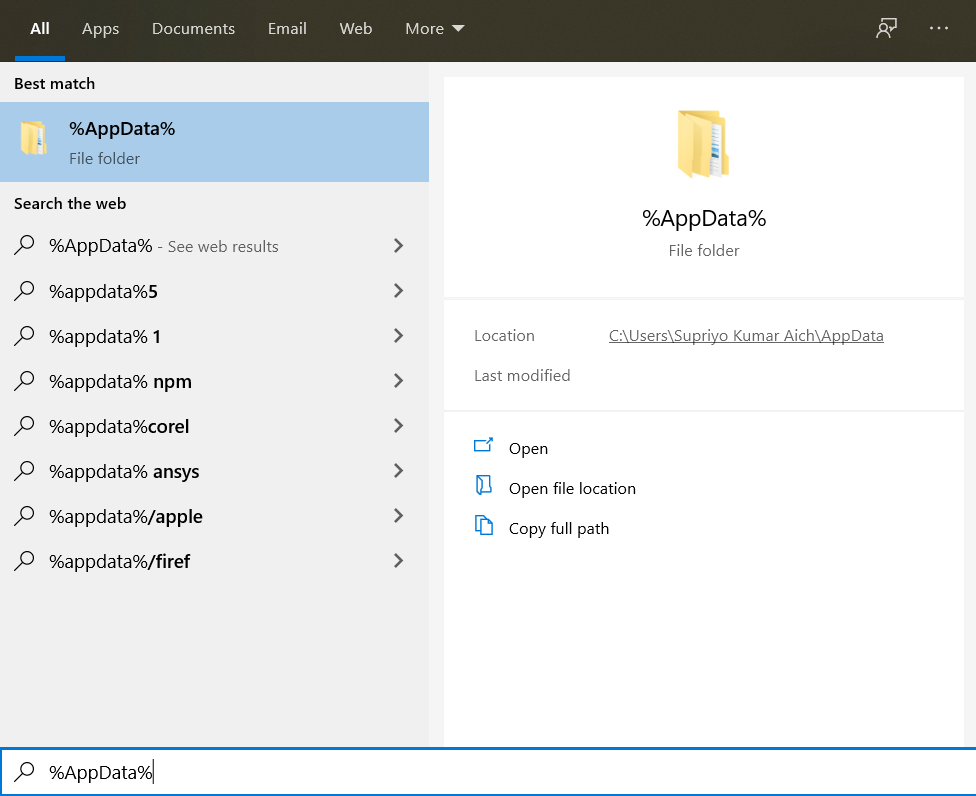Select the %appdata%/firef web suggestion text

[120, 561]
